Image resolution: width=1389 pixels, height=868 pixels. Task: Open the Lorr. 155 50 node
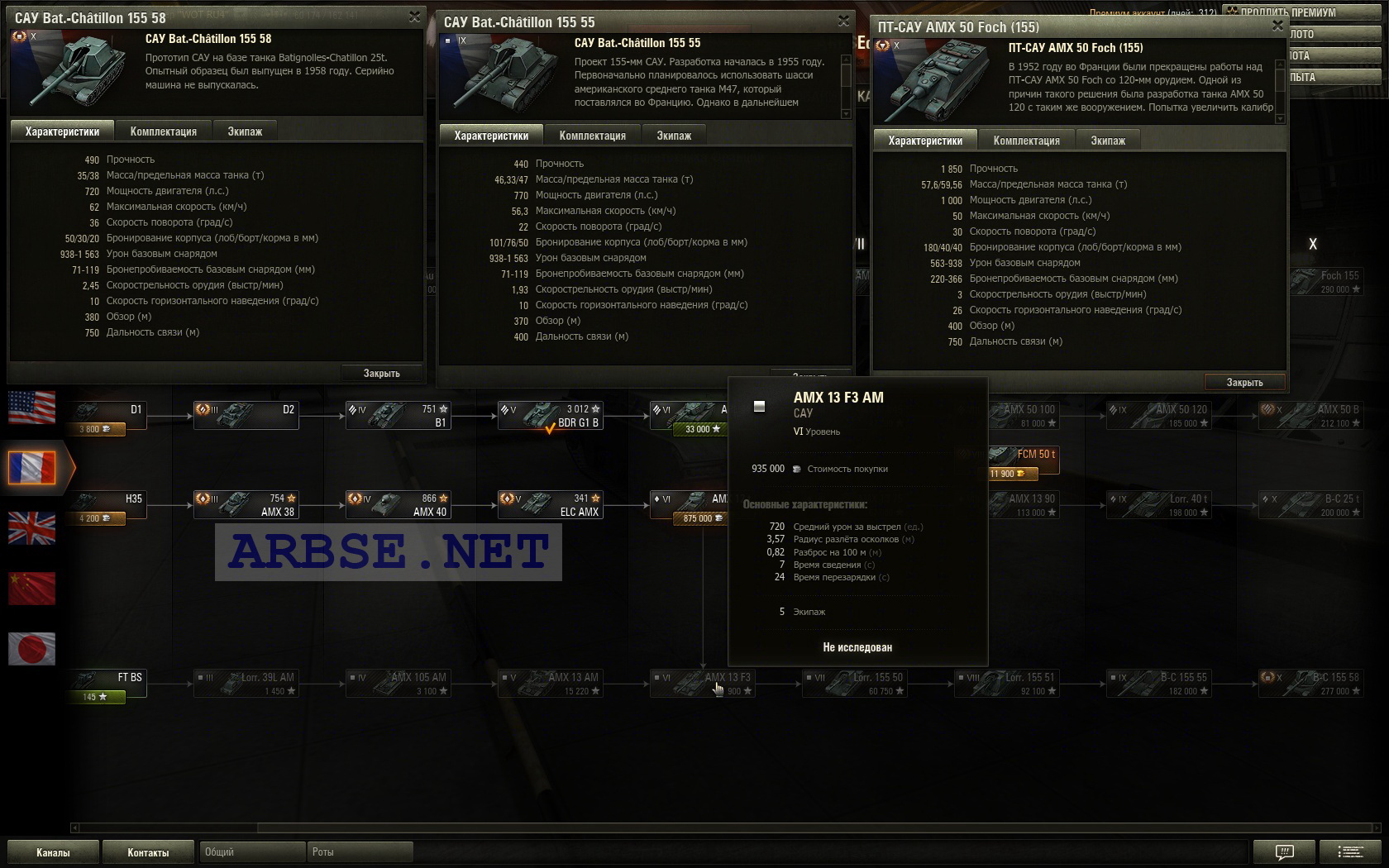coord(854,683)
